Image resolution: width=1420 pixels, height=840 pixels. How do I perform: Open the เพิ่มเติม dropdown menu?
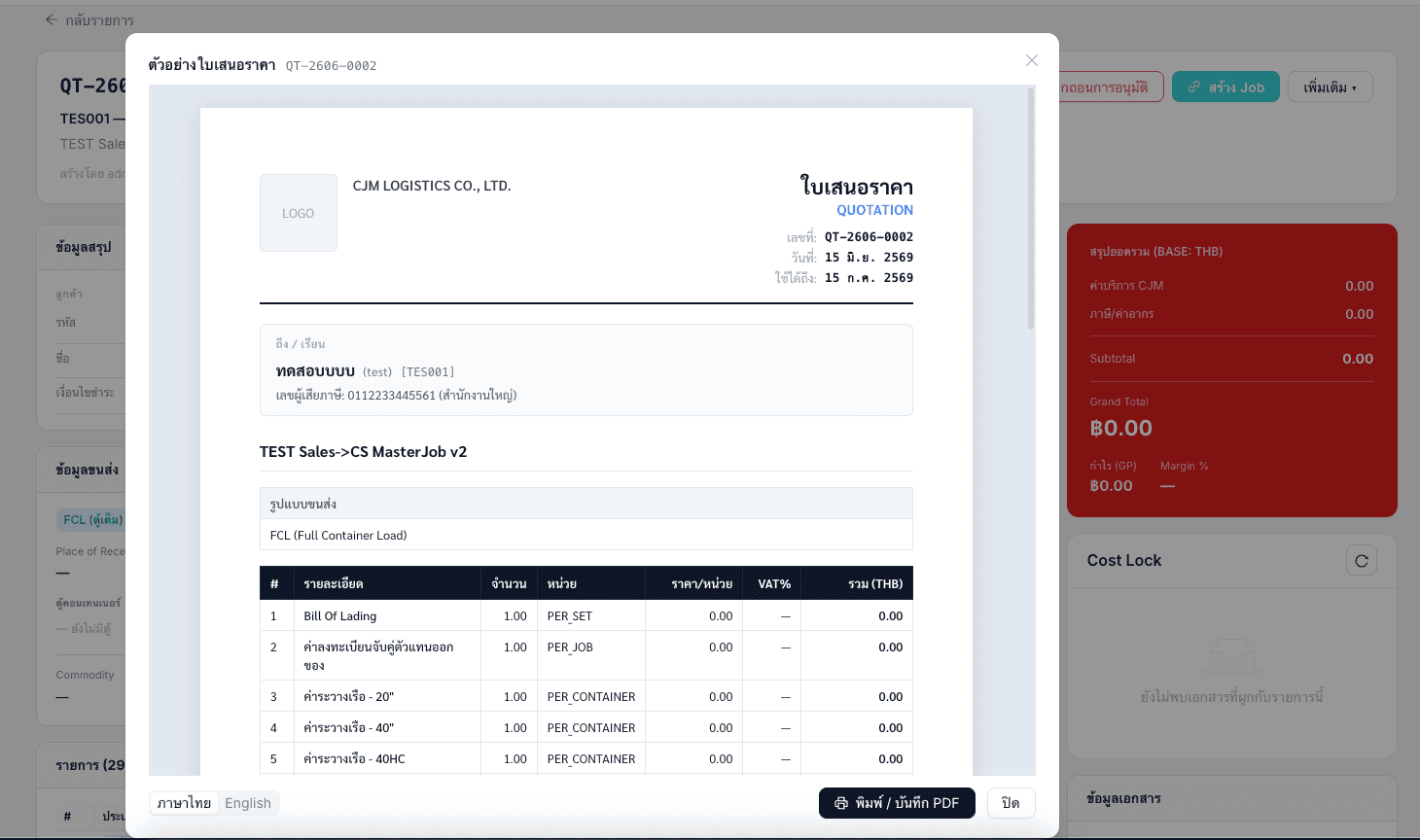(x=1330, y=87)
